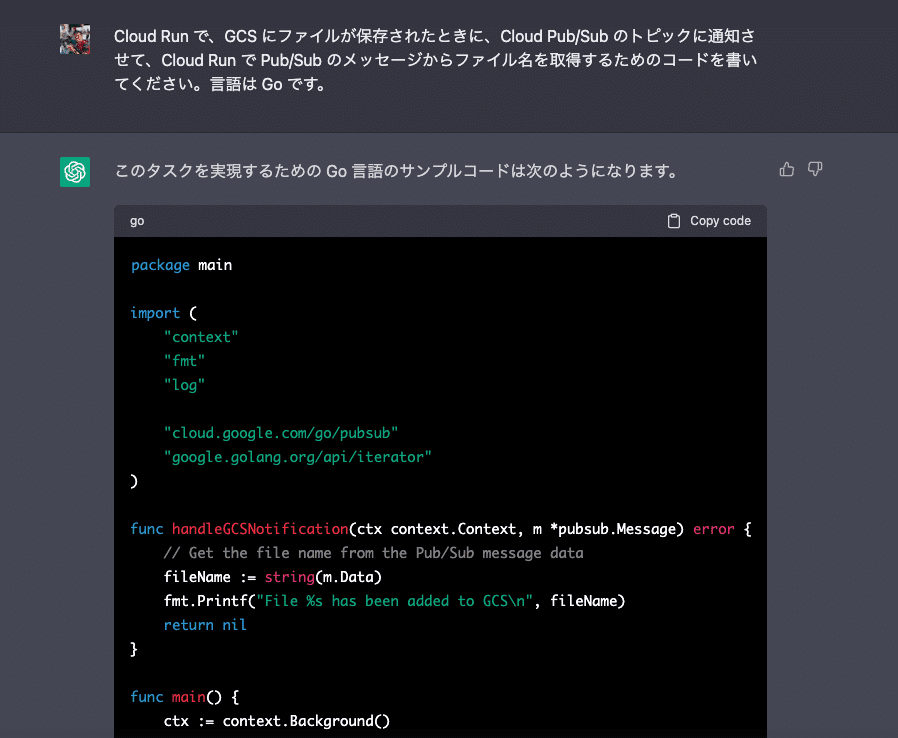Viewport: 898px width, 738px height.
Task: Click the assistant's Japanese intro sentence
Action: point(397,171)
